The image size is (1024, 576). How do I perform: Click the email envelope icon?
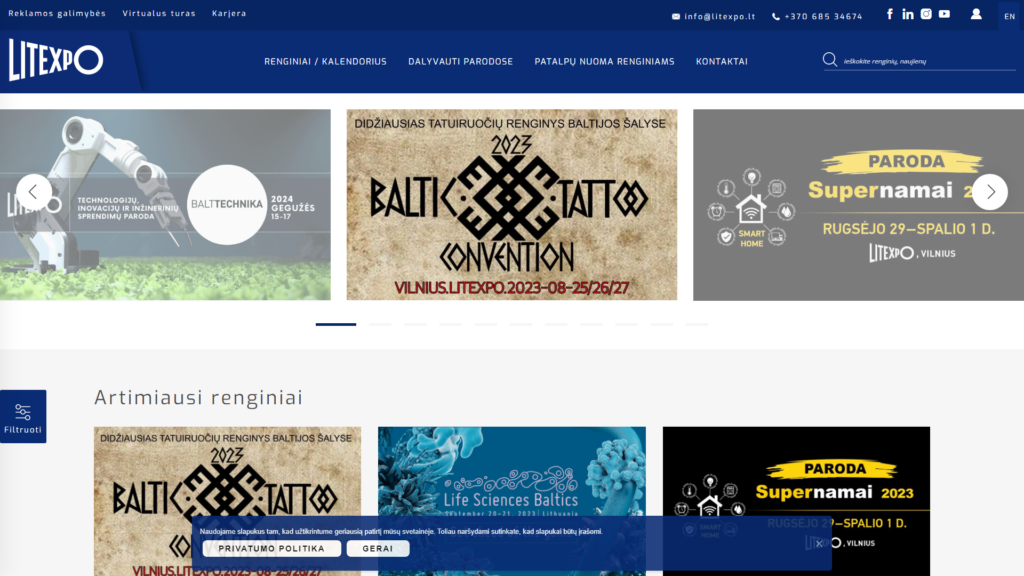pos(676,16)
